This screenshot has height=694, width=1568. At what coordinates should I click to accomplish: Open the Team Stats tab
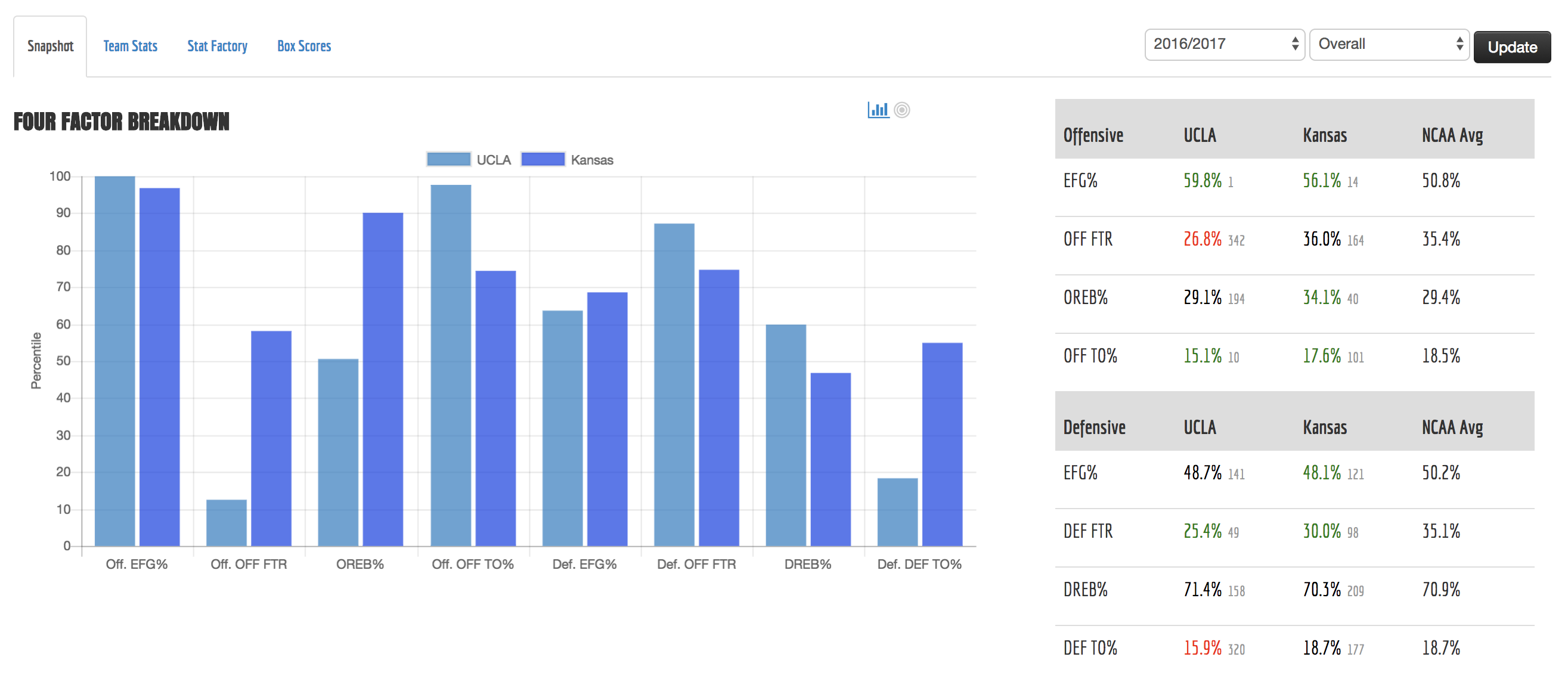[130, 47]
